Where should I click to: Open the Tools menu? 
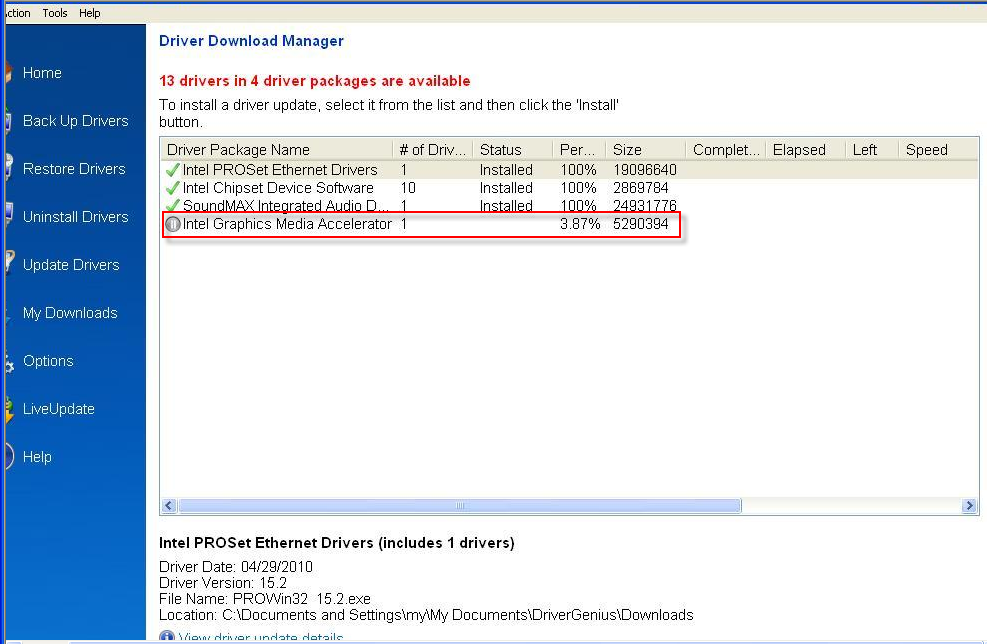pyautogui.click(x=55, y=13)
